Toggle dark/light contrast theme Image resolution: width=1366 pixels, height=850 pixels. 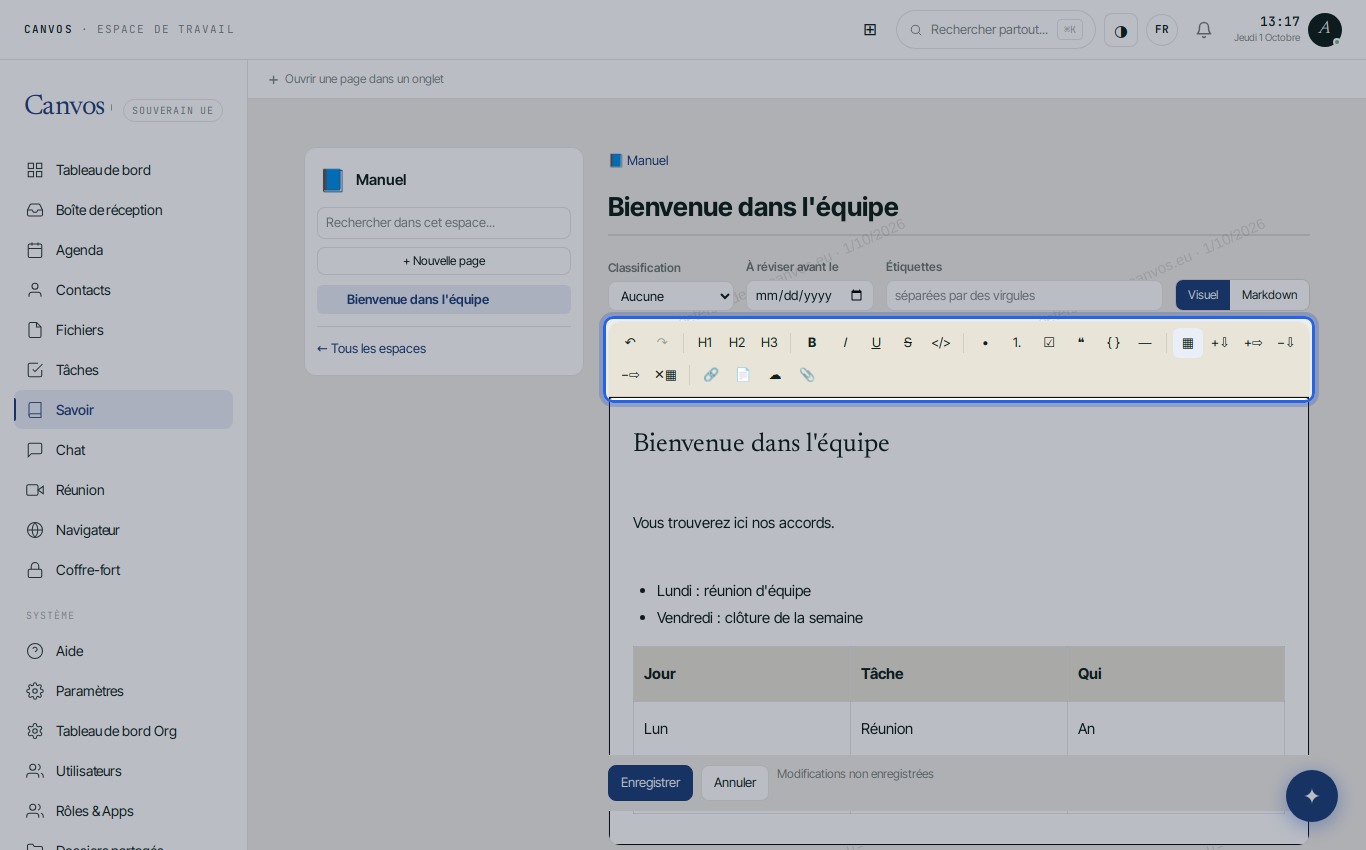1121,30
